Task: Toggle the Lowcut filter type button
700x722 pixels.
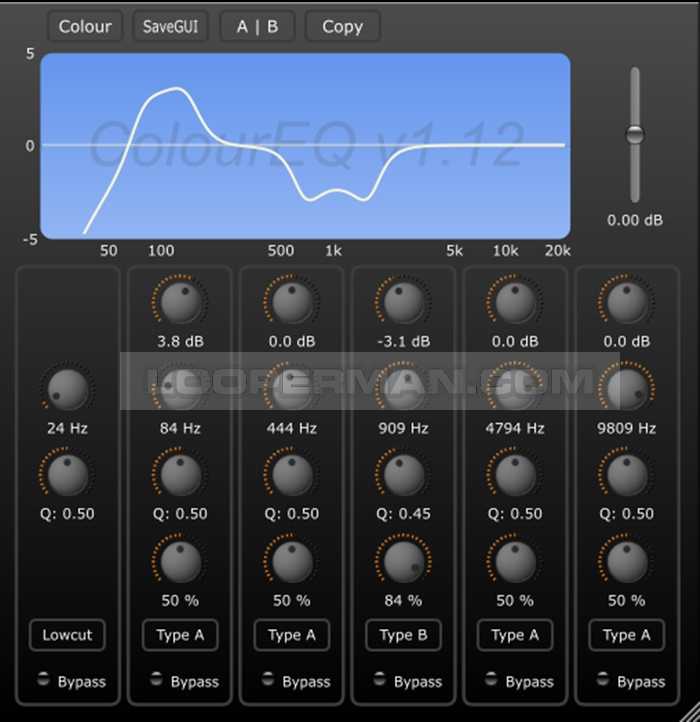Action: pos(67,635)
